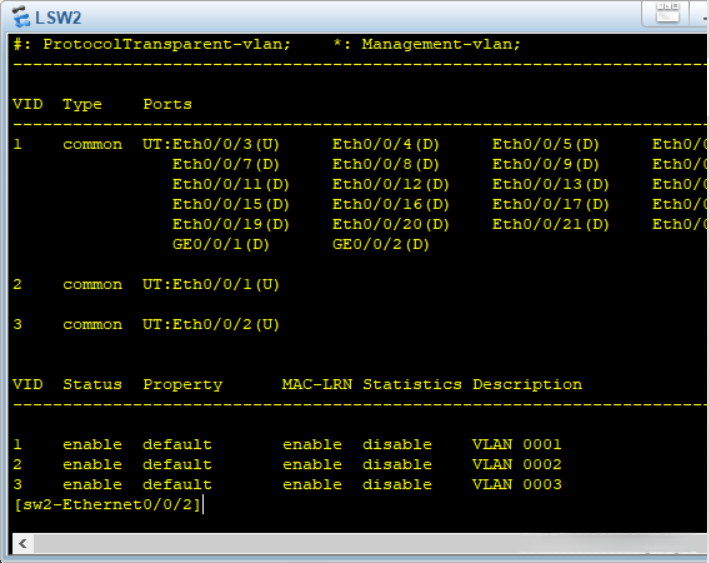Screen dimensions: 709x563
Task: Click 'VLAN 0002' description
Action: coord(517,464)
